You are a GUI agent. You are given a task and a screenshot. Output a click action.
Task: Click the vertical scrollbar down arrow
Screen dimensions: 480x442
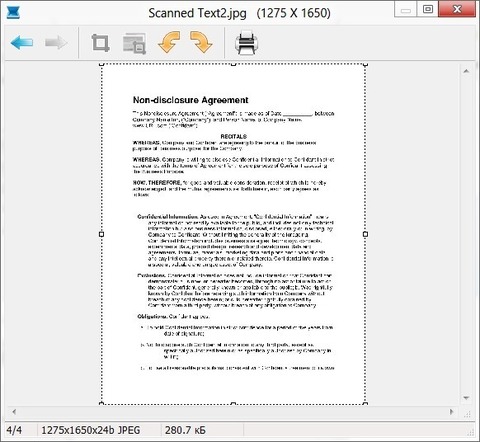[x=466, y=398]
